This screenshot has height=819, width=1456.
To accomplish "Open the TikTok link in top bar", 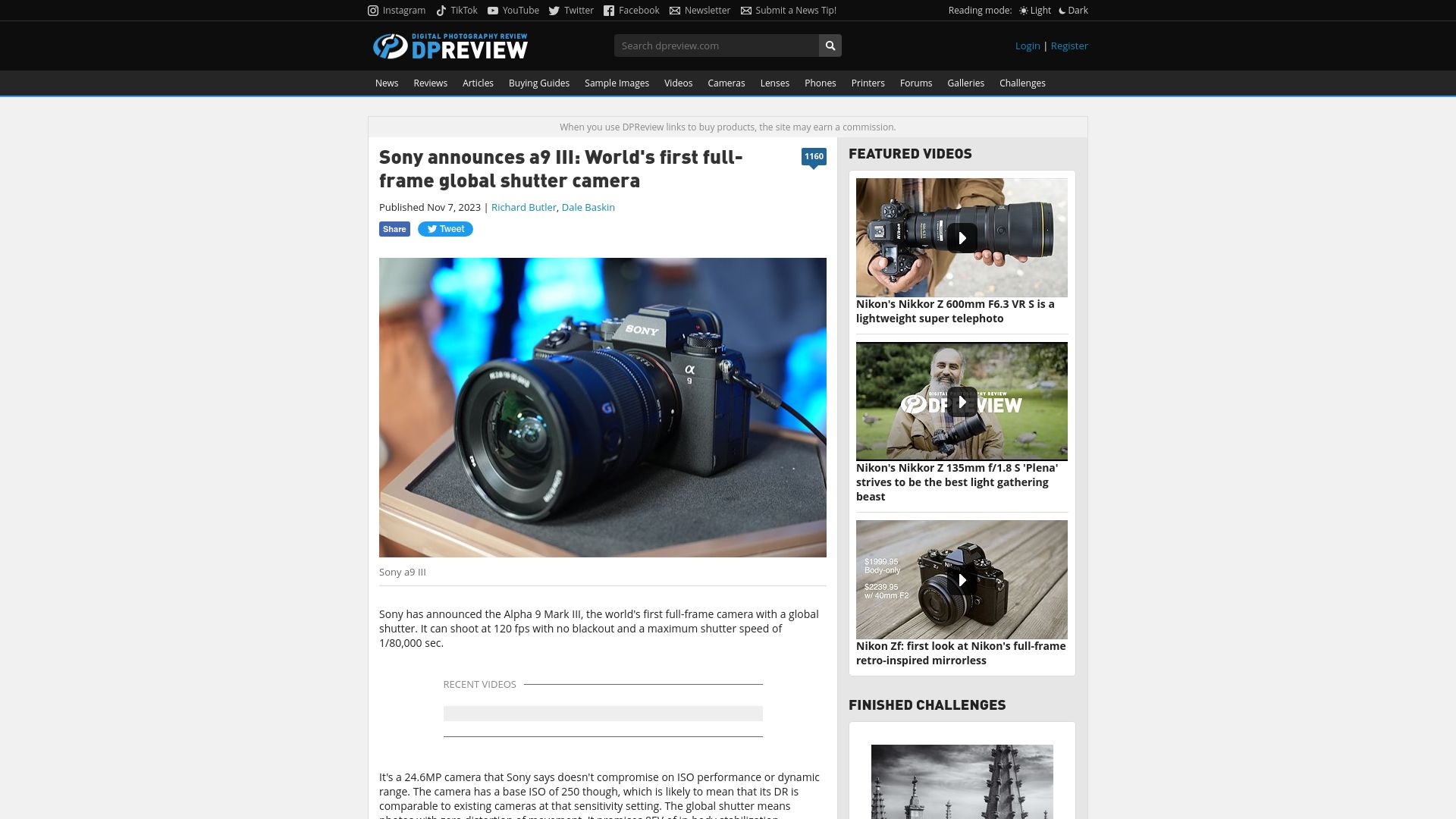I will (457, 11).
